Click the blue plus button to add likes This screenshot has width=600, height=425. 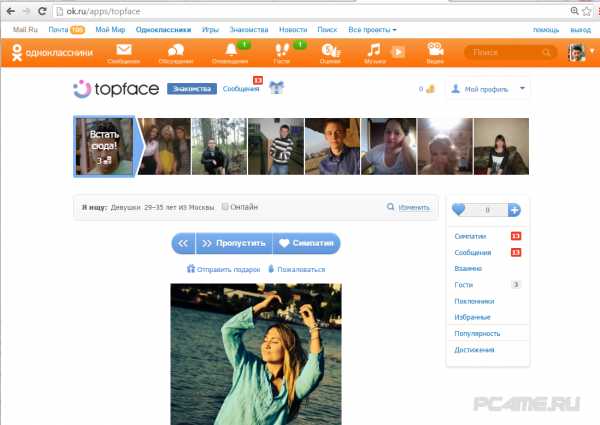(x=514, y=210)
